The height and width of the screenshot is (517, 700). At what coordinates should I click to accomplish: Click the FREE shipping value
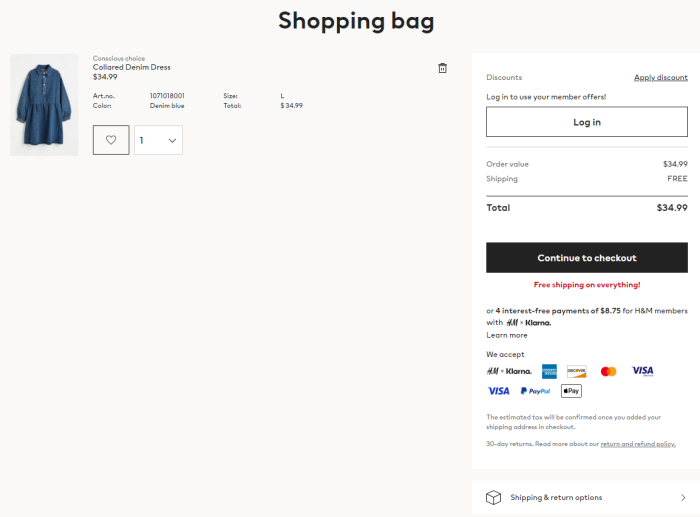tap(677, 179)
